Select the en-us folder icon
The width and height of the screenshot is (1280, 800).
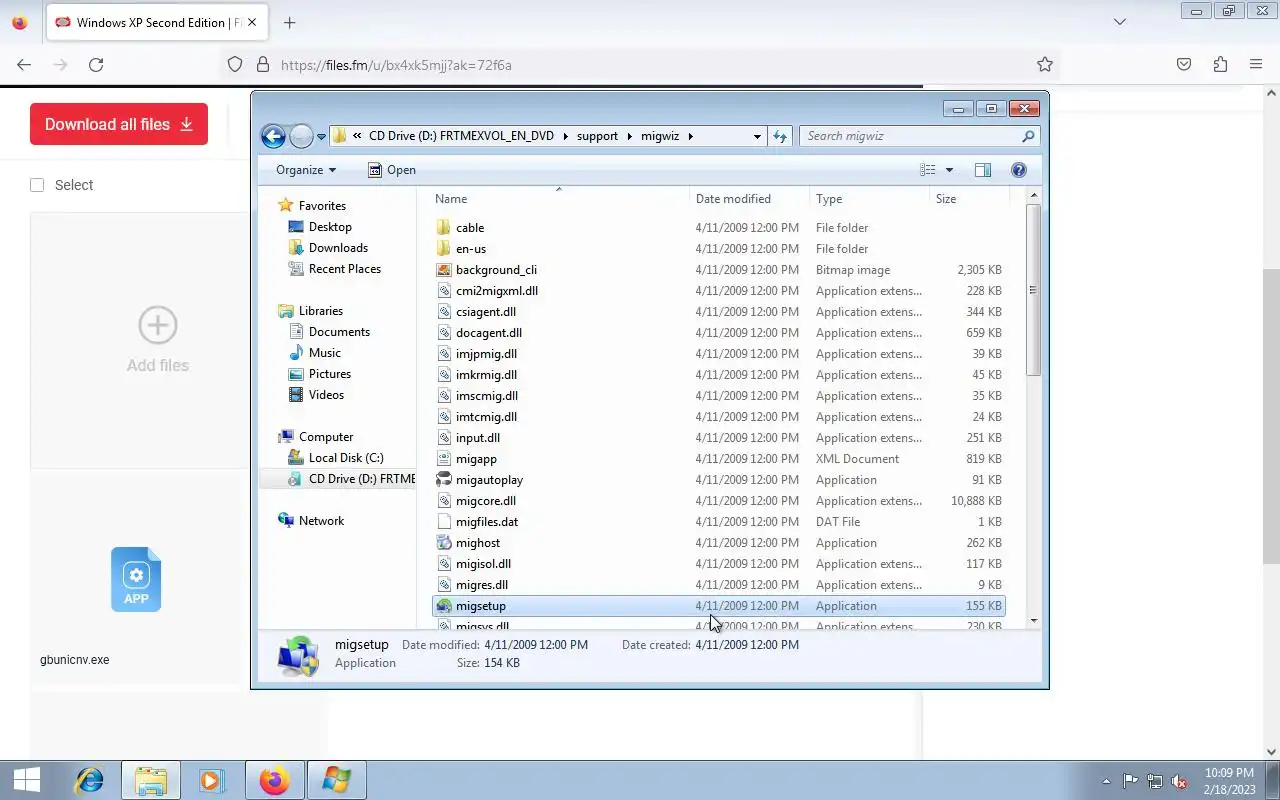click(x=445, y=249)
